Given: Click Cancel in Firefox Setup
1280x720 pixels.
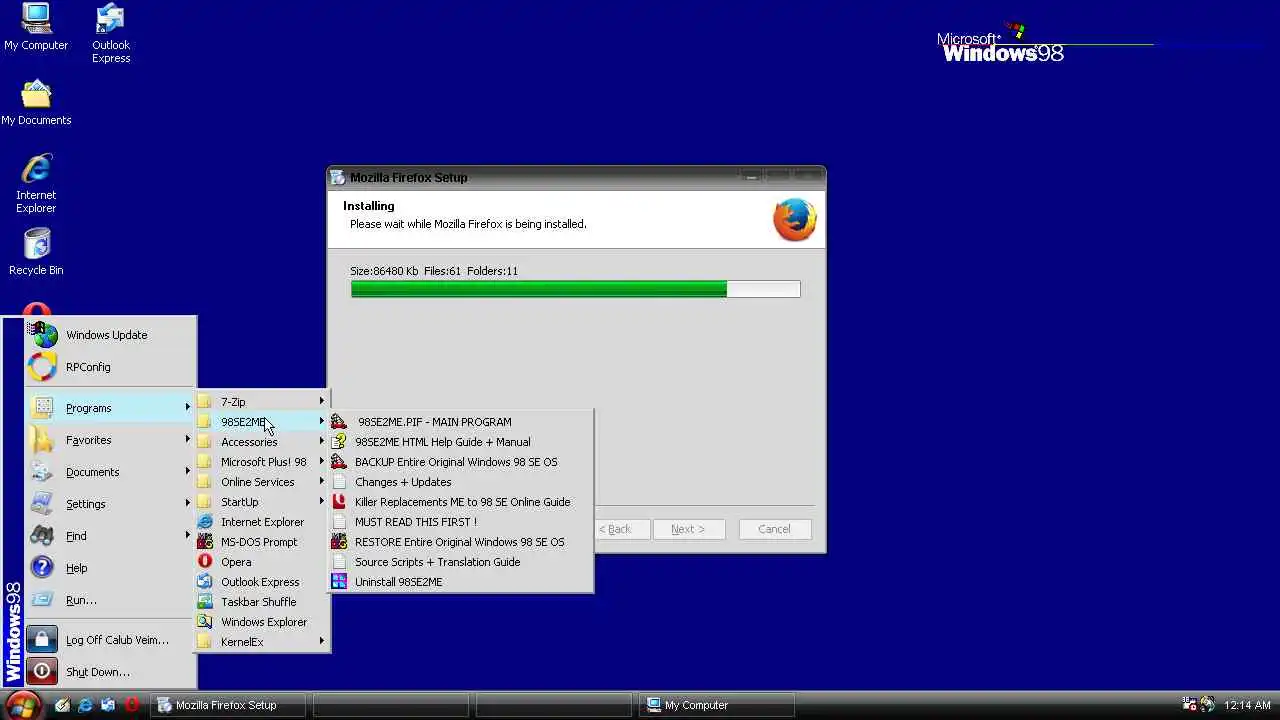Looking at the screenshot, I should click(x=774, y=529).
